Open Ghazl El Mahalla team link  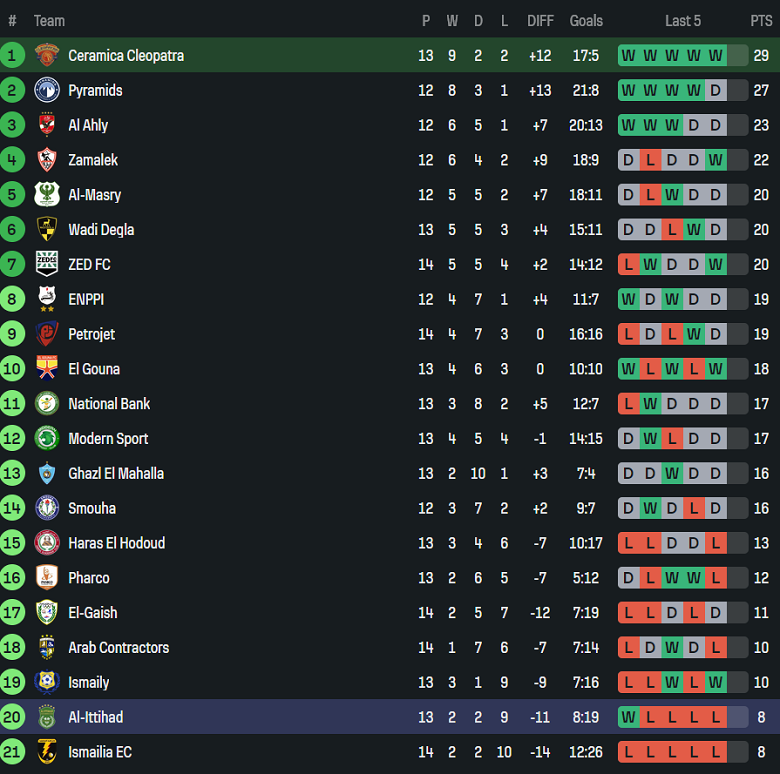(116, 473)
